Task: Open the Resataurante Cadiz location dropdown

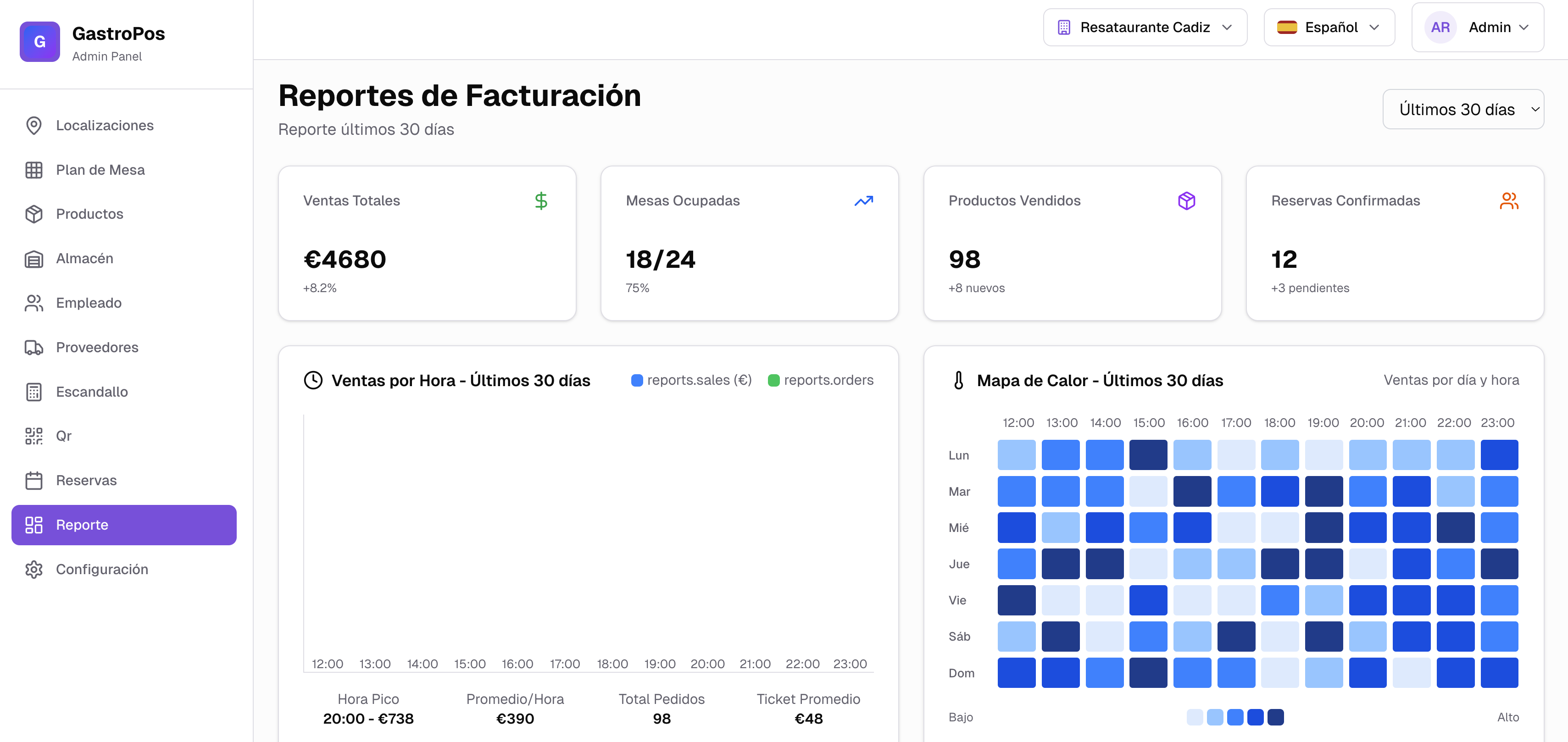Action: (1145, 28)
